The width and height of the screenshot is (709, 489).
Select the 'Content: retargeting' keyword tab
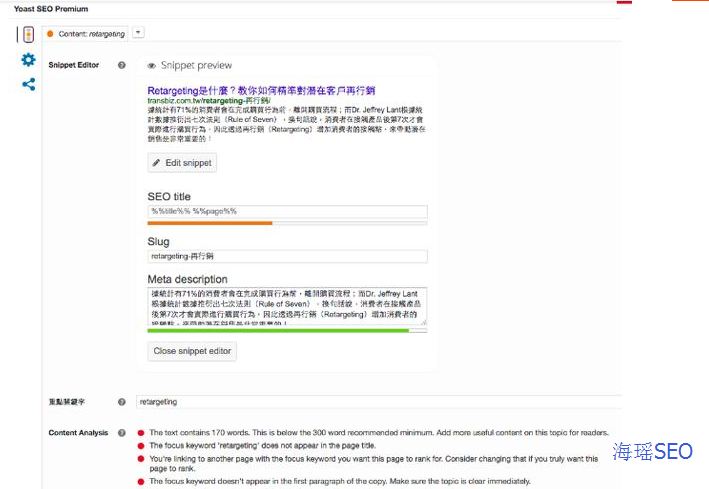tap(86, 33)
